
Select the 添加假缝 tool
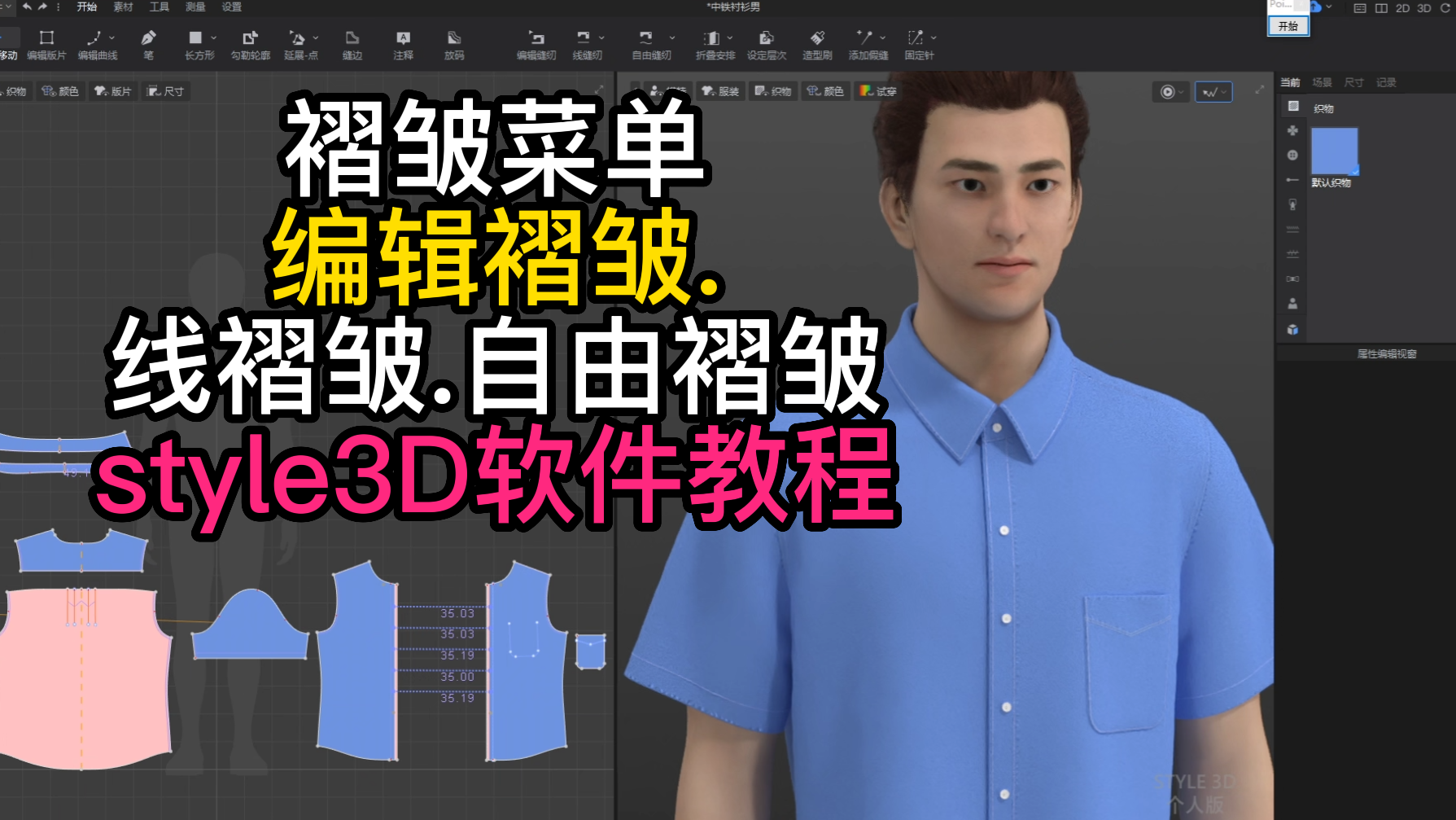click(x=867, y=45)
